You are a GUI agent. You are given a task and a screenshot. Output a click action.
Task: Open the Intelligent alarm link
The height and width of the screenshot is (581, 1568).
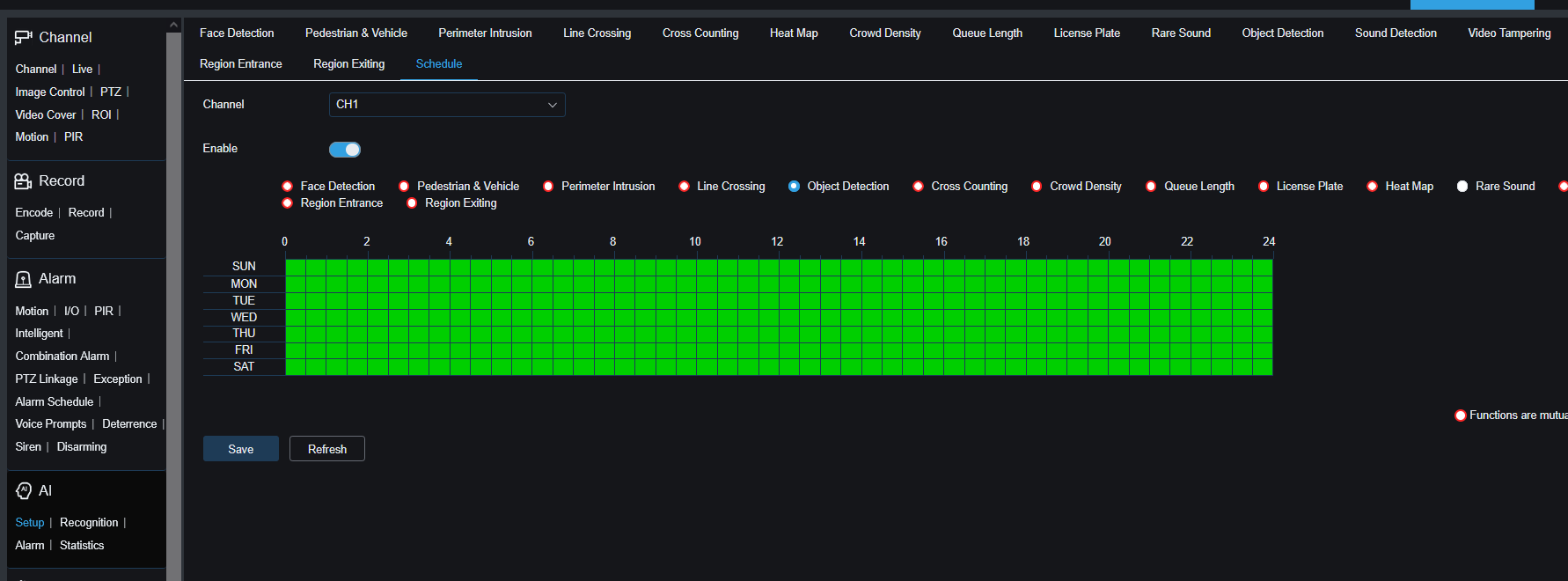[x=39, y=334]
